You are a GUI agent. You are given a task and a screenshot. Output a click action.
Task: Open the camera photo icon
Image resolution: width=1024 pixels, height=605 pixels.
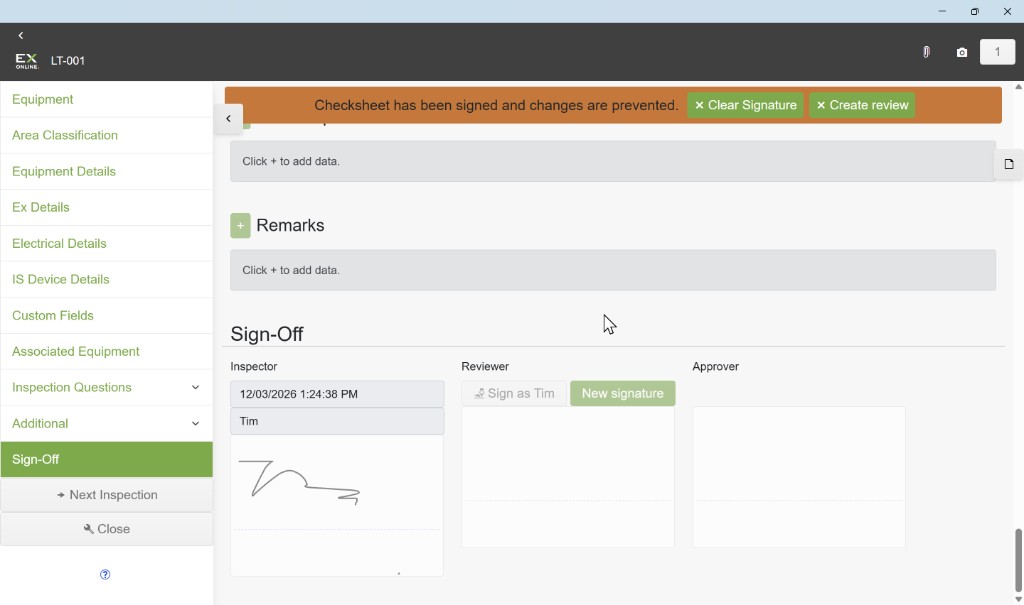[x=962, y=52]
